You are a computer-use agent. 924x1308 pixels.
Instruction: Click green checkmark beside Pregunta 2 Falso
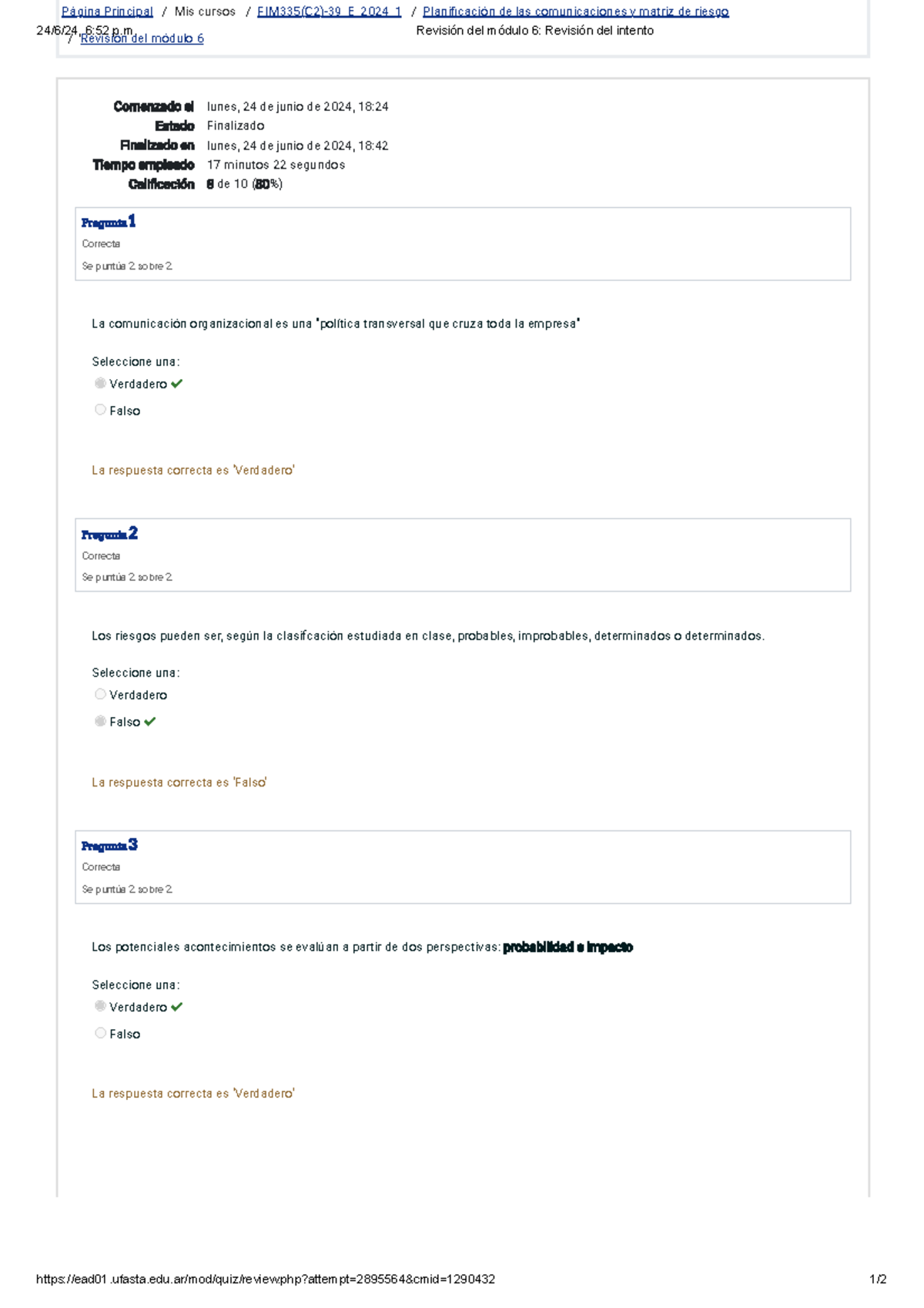pyautogui.click(x=149, y=722)
